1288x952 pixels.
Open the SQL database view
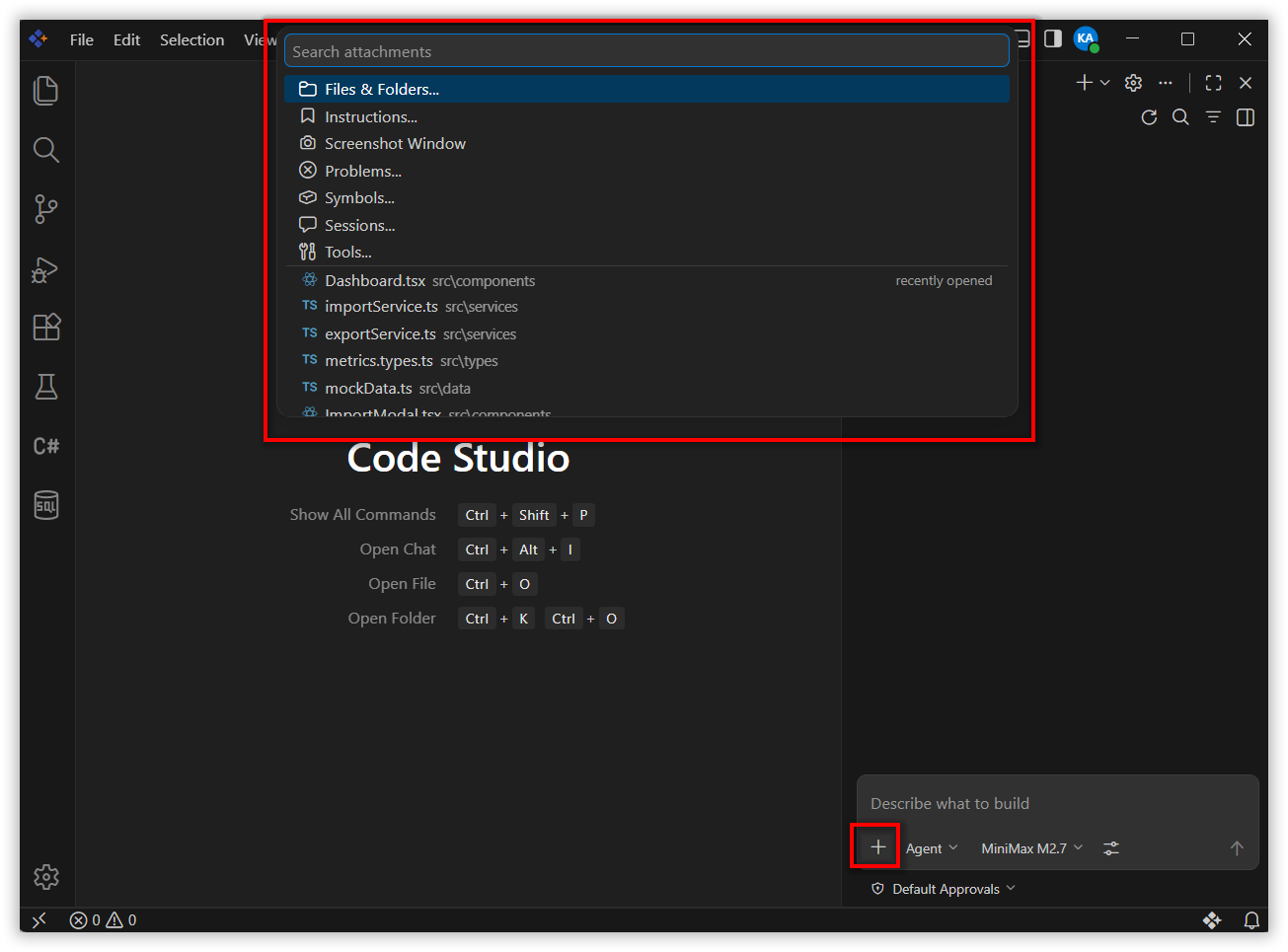[x=46, y=505]
